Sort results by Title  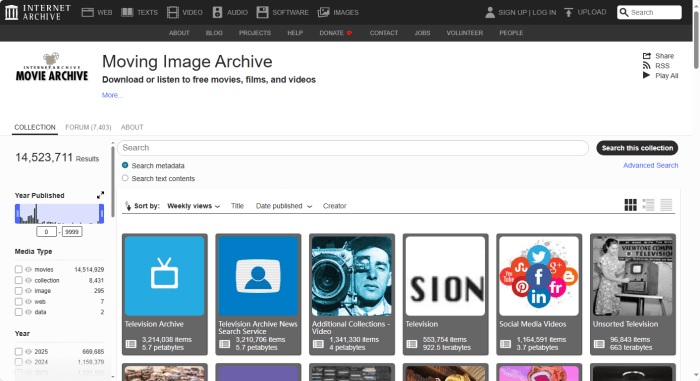237,206
